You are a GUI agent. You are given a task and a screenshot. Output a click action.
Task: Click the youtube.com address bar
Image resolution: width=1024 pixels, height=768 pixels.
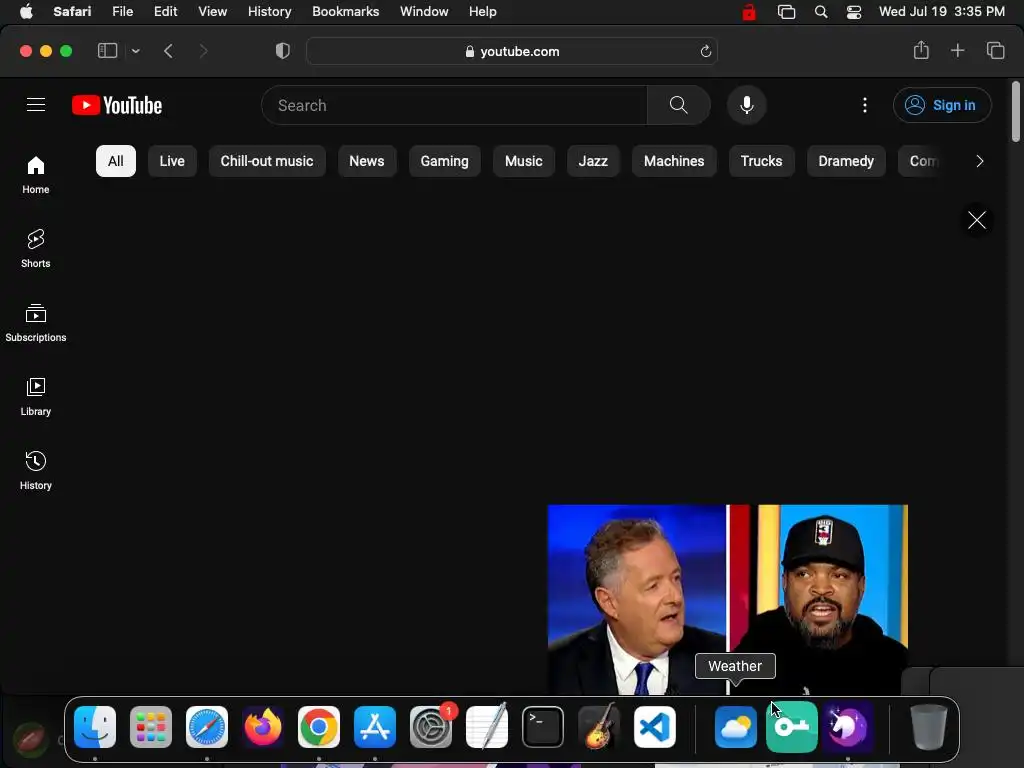pos(512,52)
